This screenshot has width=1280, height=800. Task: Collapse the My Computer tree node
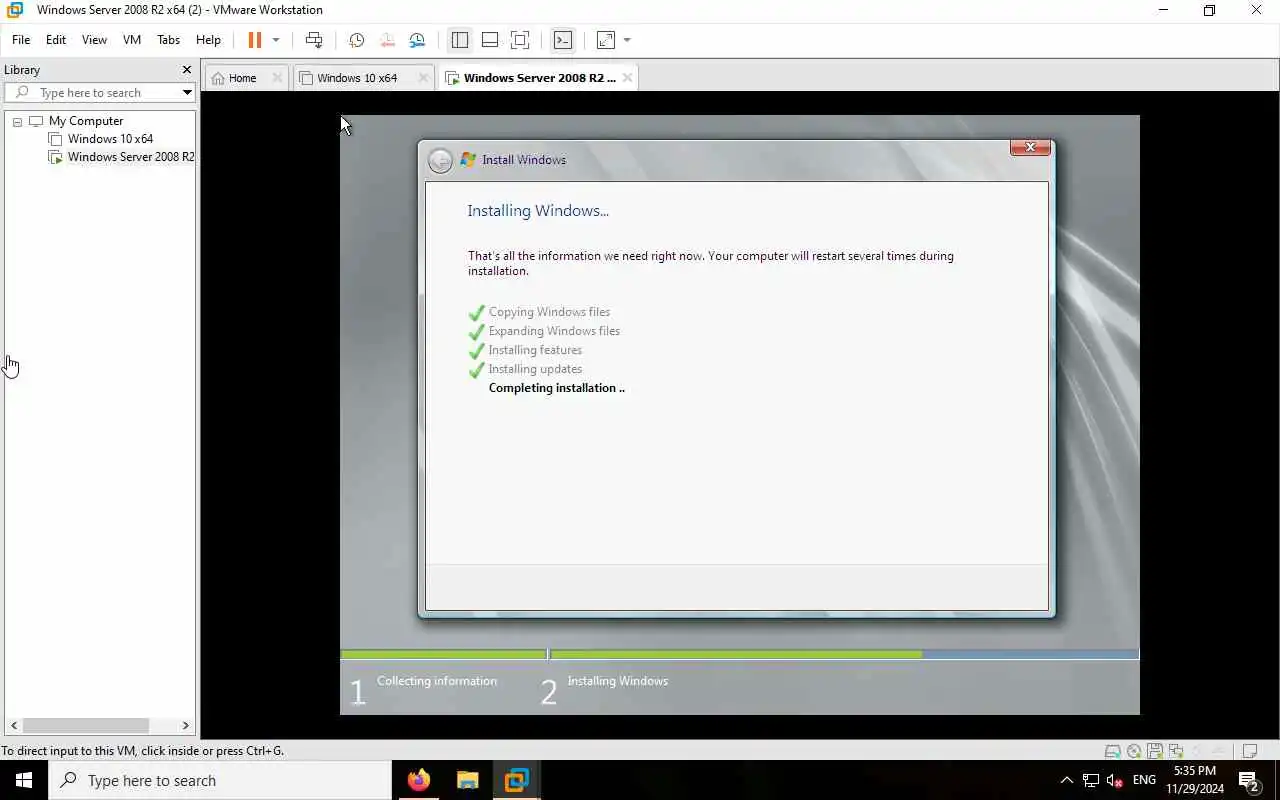[17, 121]
